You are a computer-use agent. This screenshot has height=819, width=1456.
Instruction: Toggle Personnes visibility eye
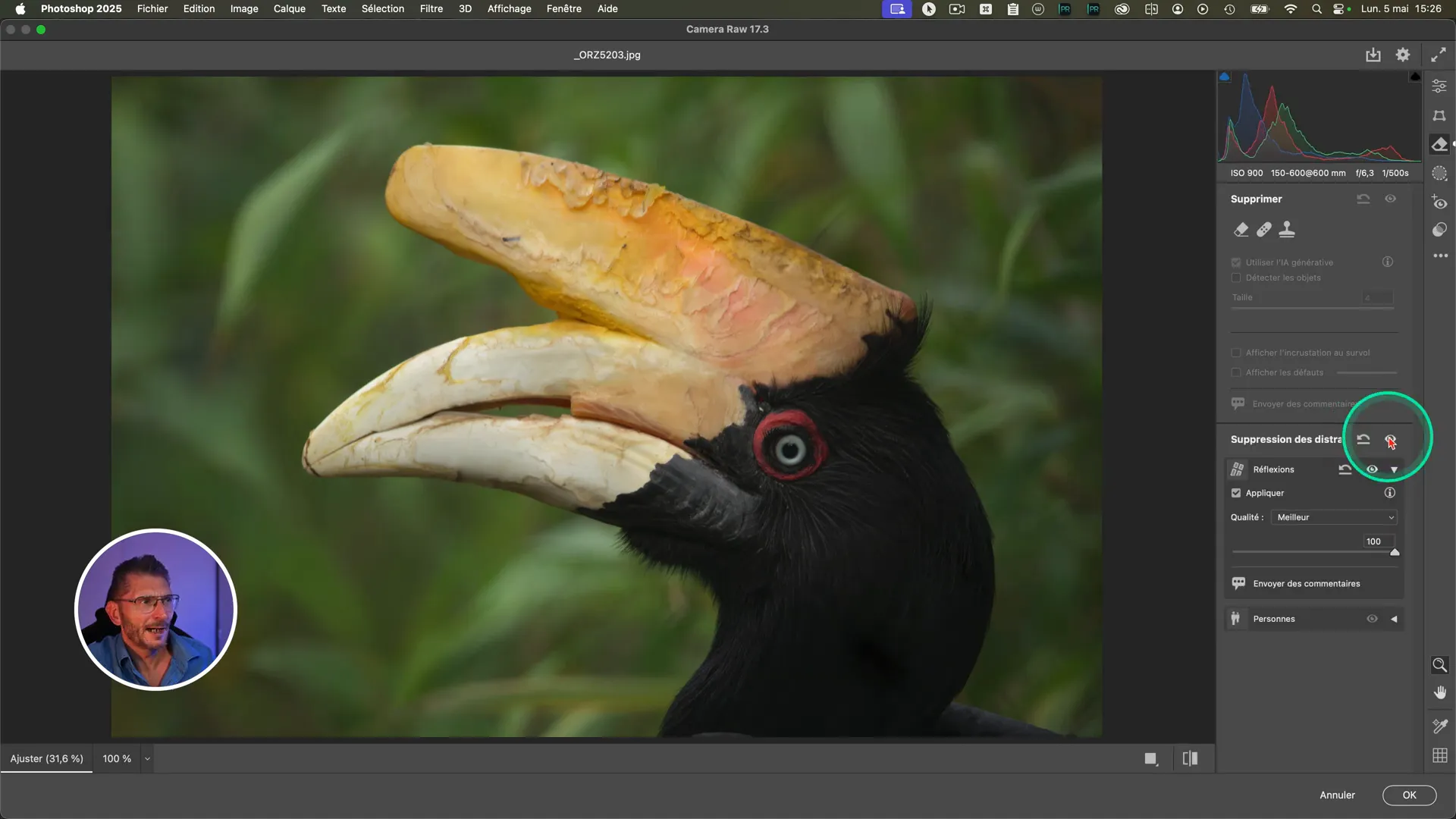(x=1372, y=619)
